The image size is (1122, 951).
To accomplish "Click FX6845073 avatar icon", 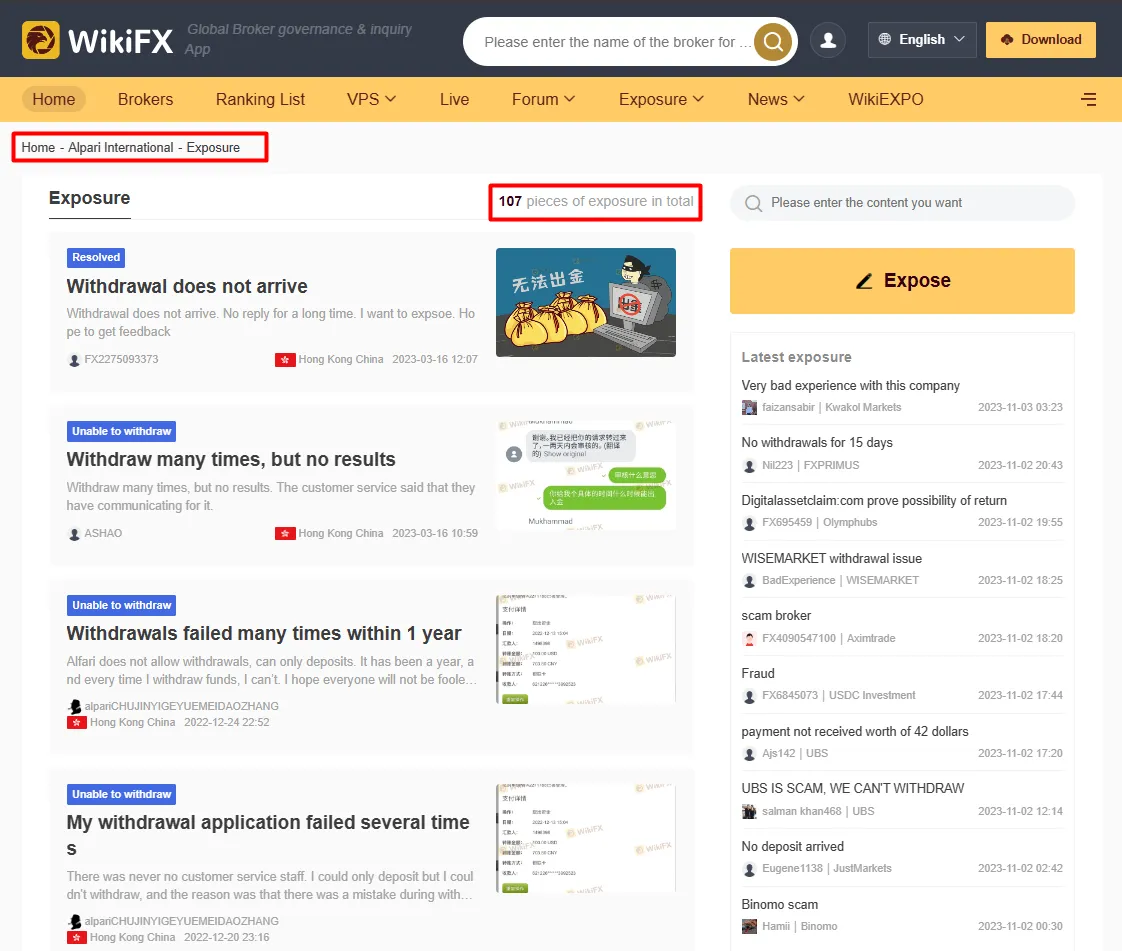I will (x=749, y=696).
